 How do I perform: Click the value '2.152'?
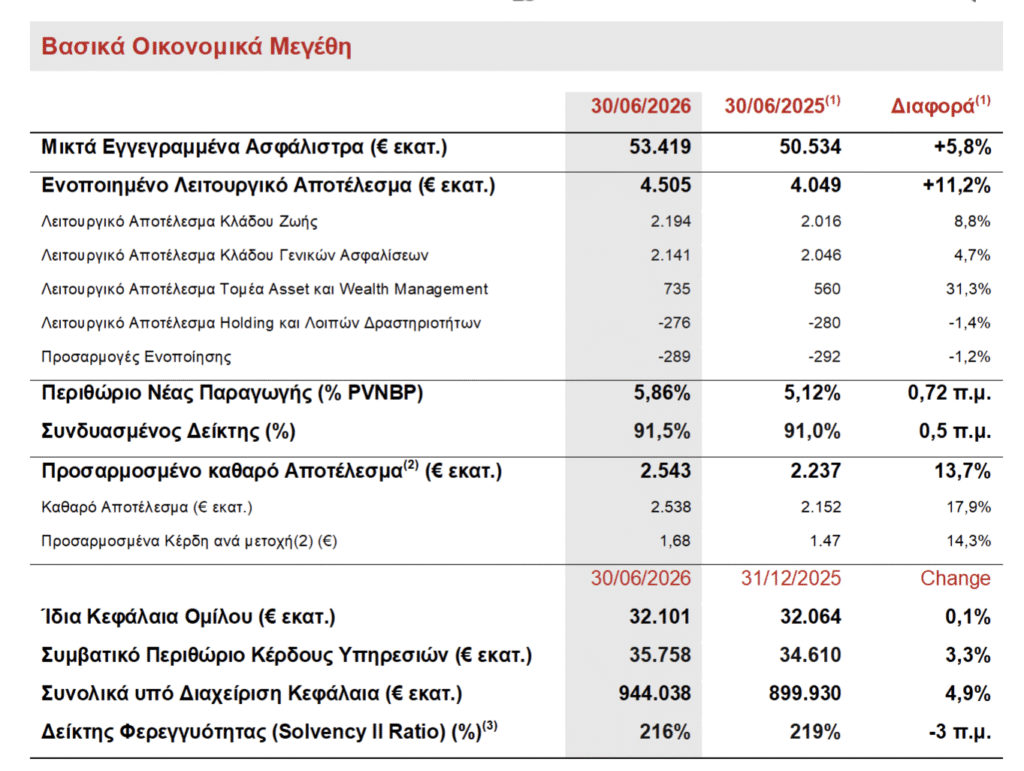coord(821,507)
